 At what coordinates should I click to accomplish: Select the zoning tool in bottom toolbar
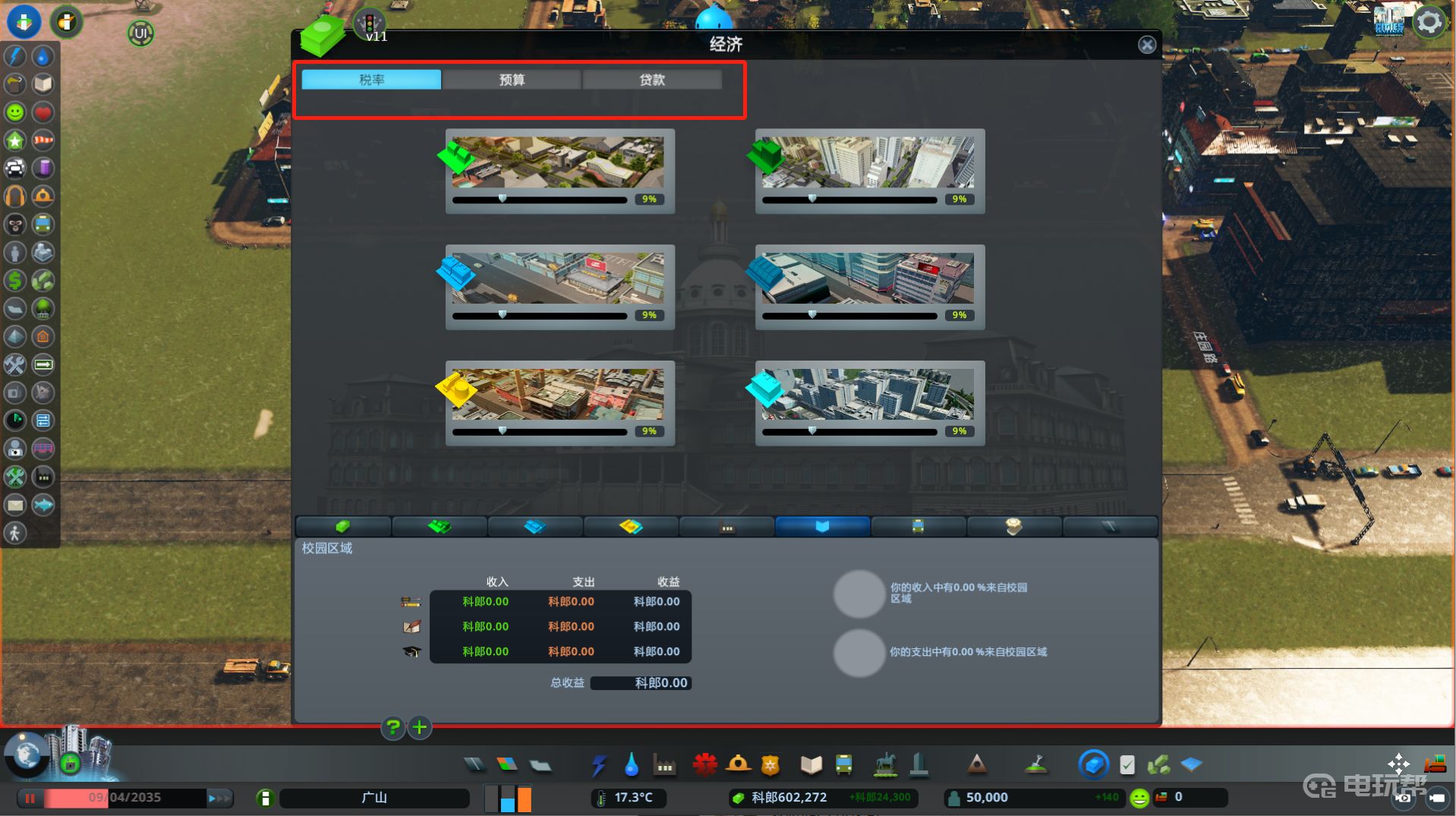click(x=507, y=764)
